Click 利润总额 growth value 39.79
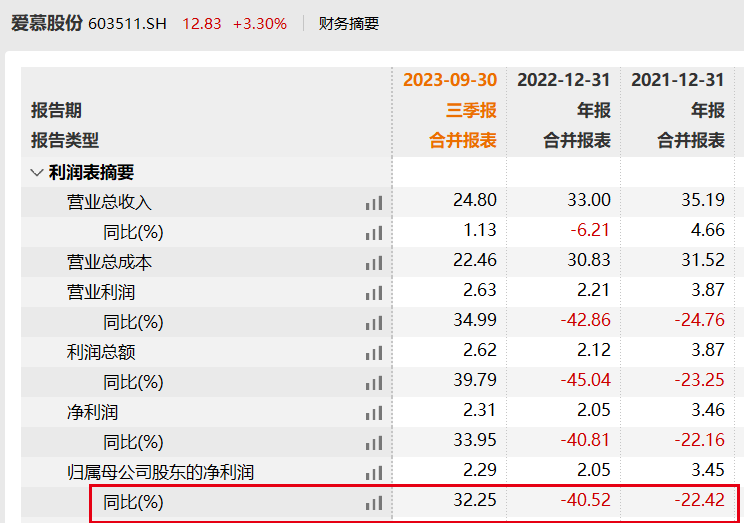The height and width of the screenshot is (523, 744). (x=475, y=380)
